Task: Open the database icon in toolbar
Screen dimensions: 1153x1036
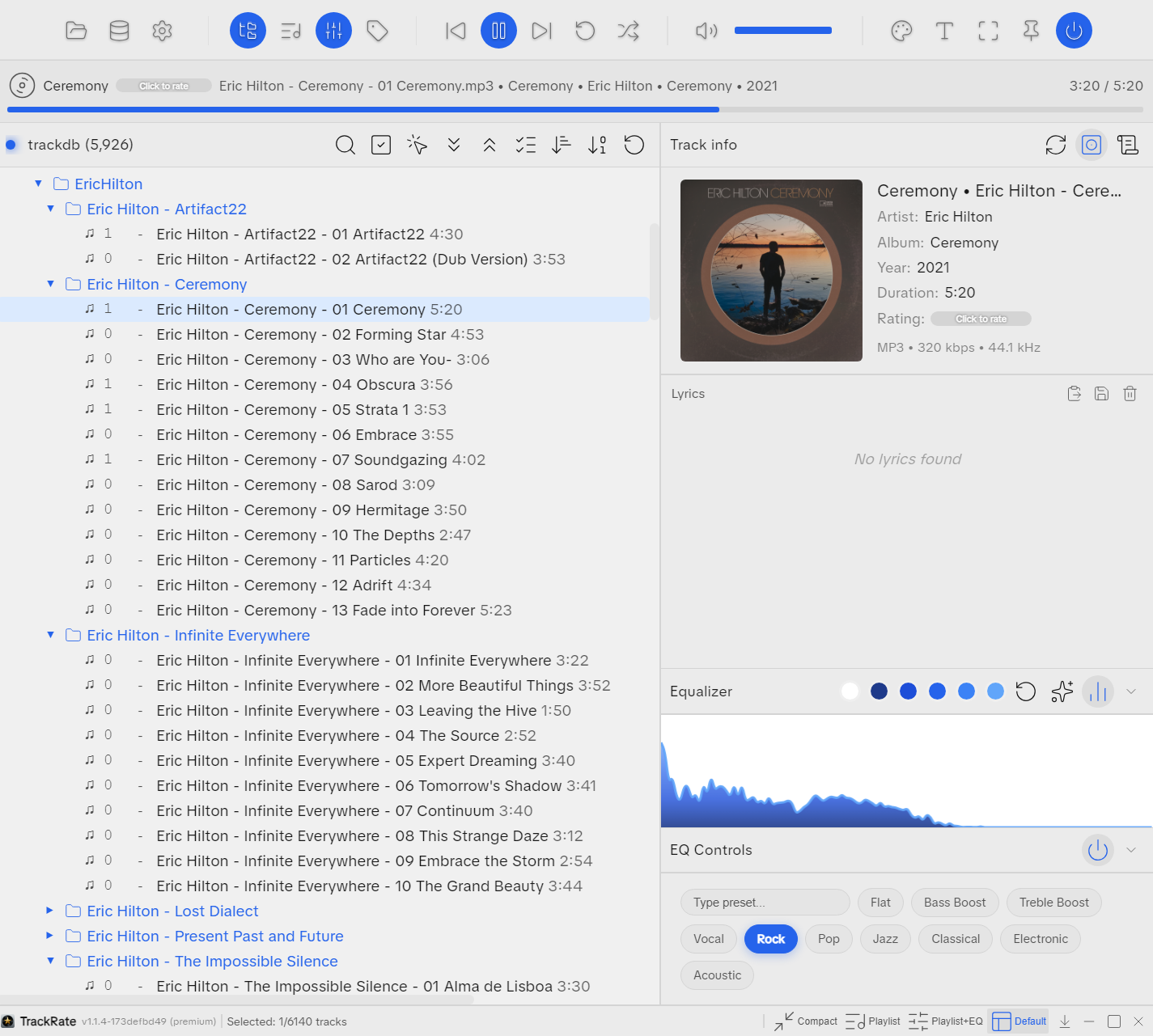Action: click(x=119, y=32)
